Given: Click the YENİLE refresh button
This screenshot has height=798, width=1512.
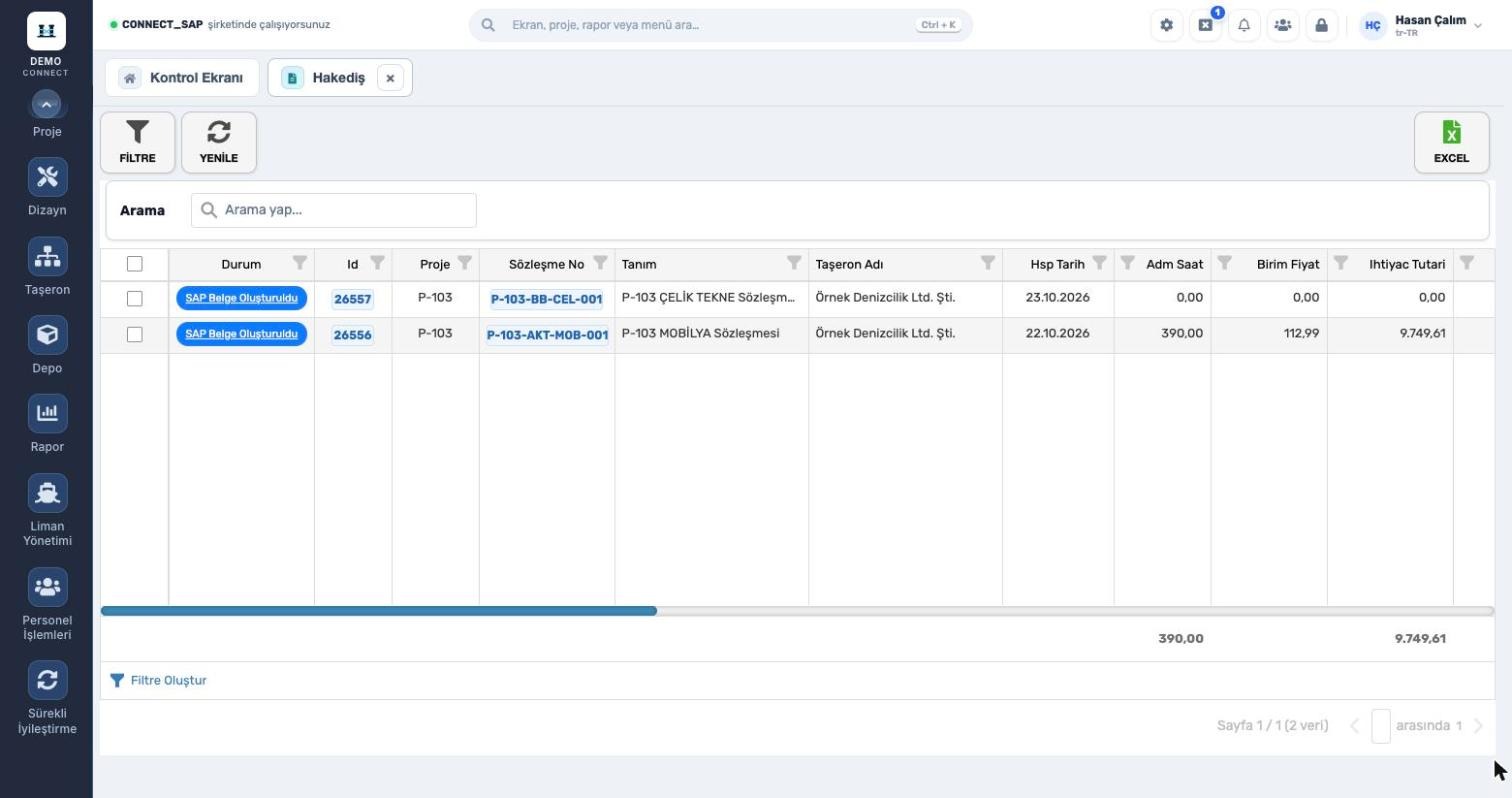Looking at the screenshot, I should click(219, 142).
